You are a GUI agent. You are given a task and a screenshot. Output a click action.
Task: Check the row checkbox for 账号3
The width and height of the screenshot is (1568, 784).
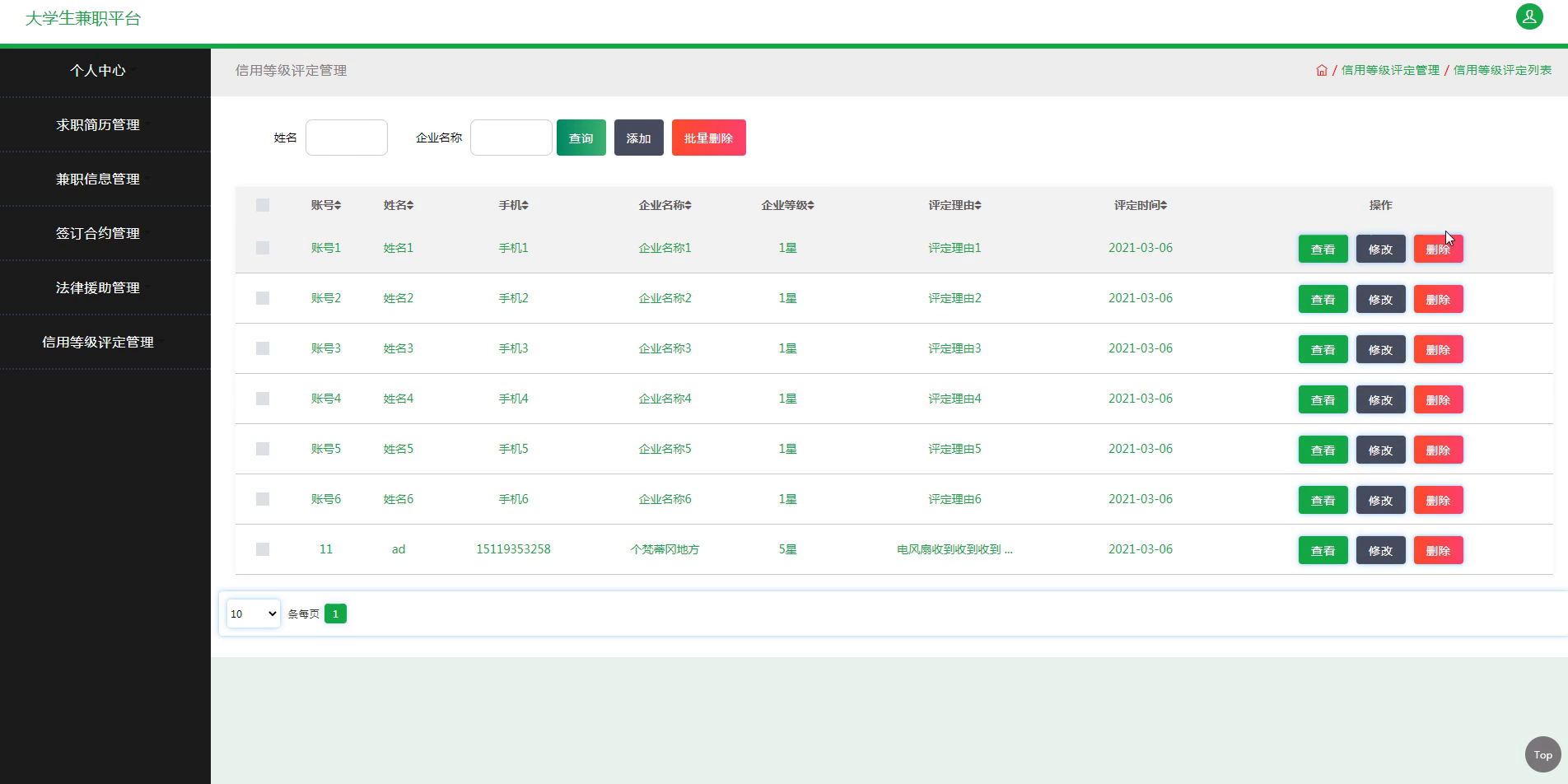[263, 348]
